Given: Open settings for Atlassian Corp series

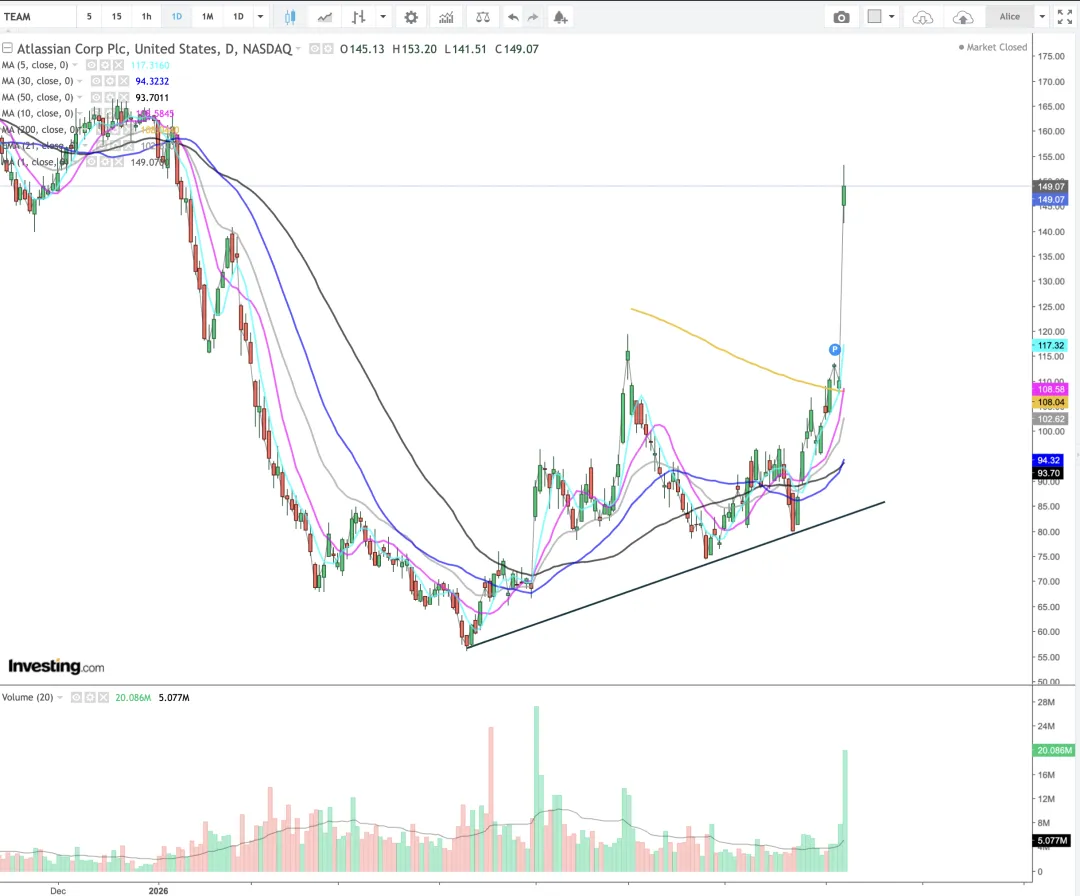Looking at the screenshot, I should pos(328,49).
